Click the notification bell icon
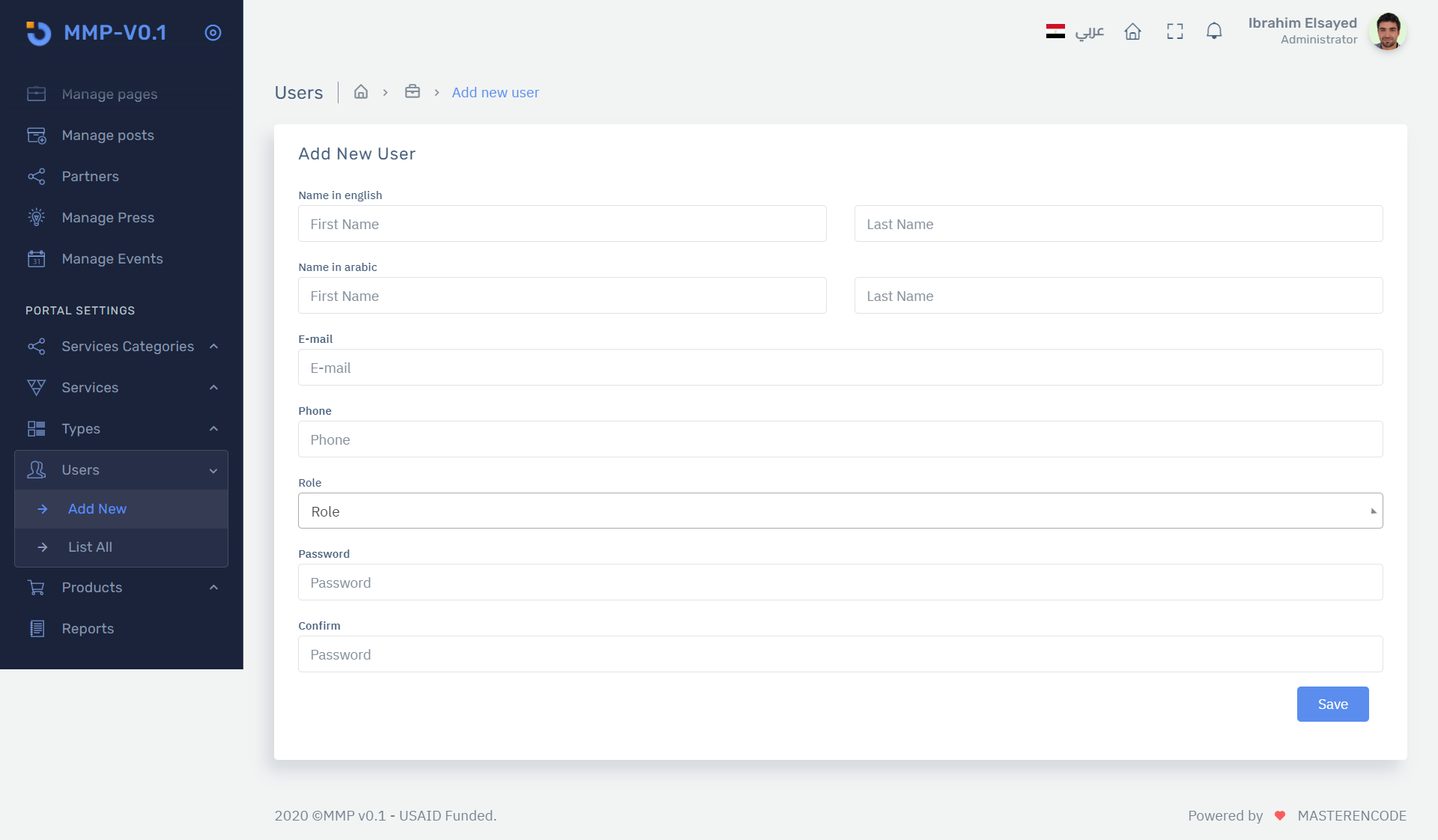This screenshot has height=840, width=1438. [x=1214, y=31]
